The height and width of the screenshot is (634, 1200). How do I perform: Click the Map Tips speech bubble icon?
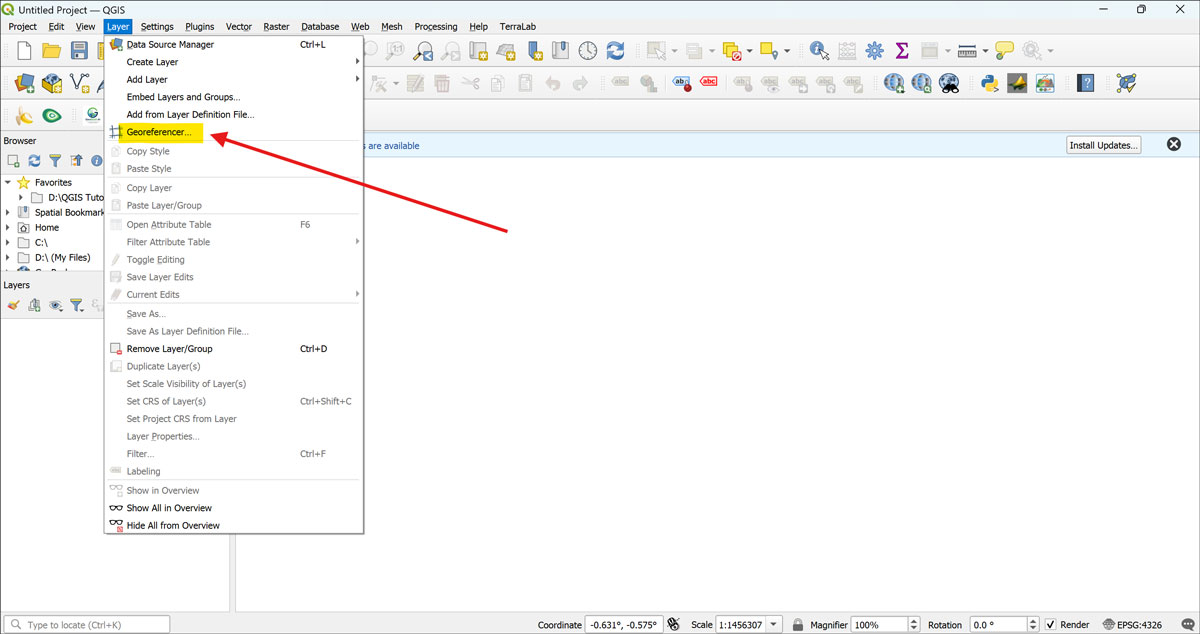(1004, 50)
